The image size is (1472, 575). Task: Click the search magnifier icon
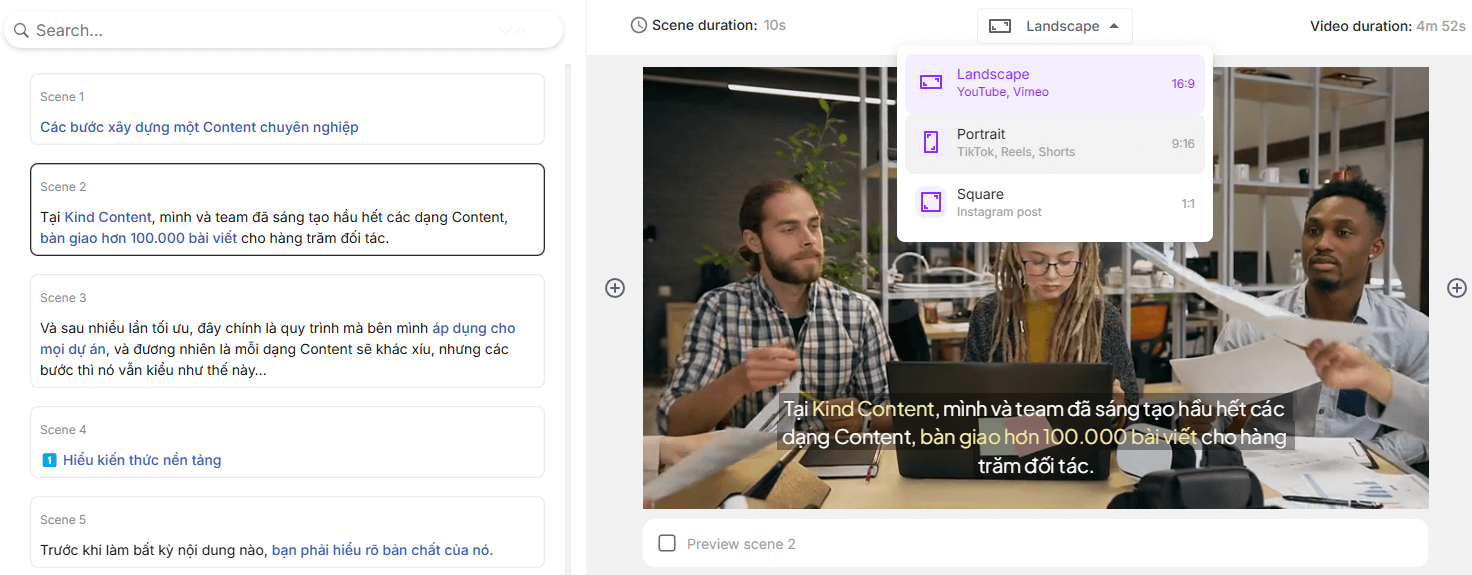21,31
